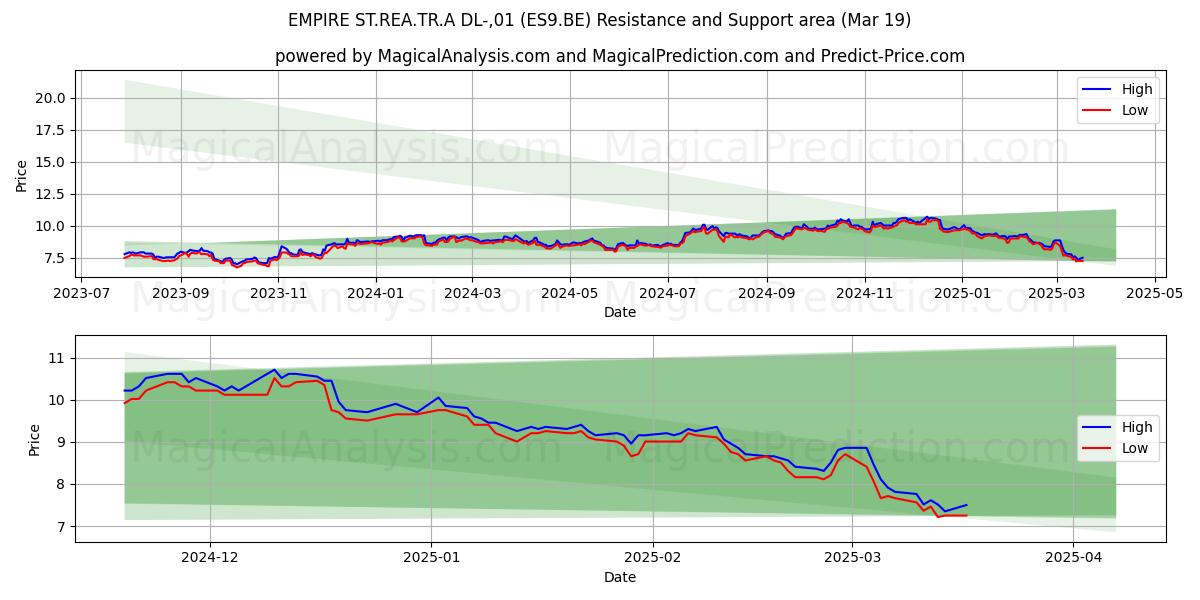Click the '11' tick on the bottom y-axis
Viewport: 1200px width, 600px height.
(58, 358)
